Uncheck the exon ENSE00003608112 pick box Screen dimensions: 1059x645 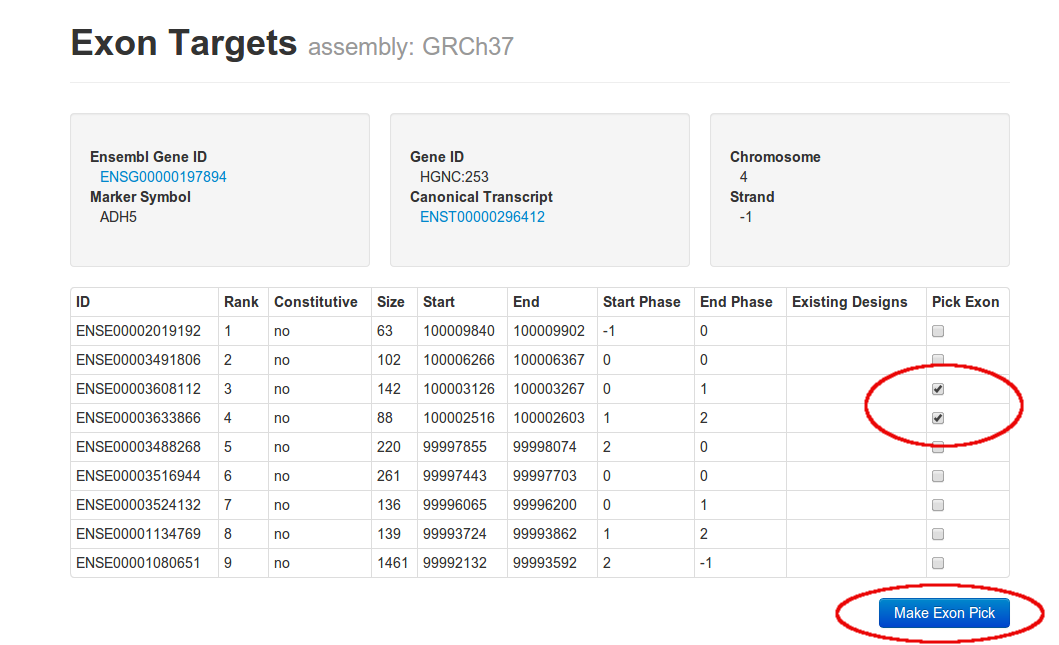click(938, 389)
